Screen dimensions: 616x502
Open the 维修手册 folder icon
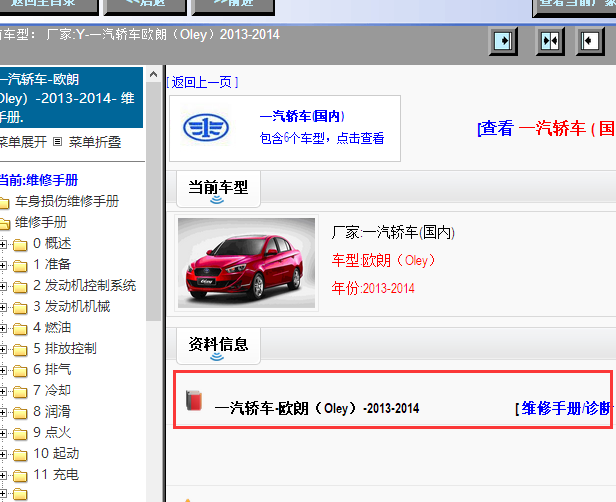4,224
